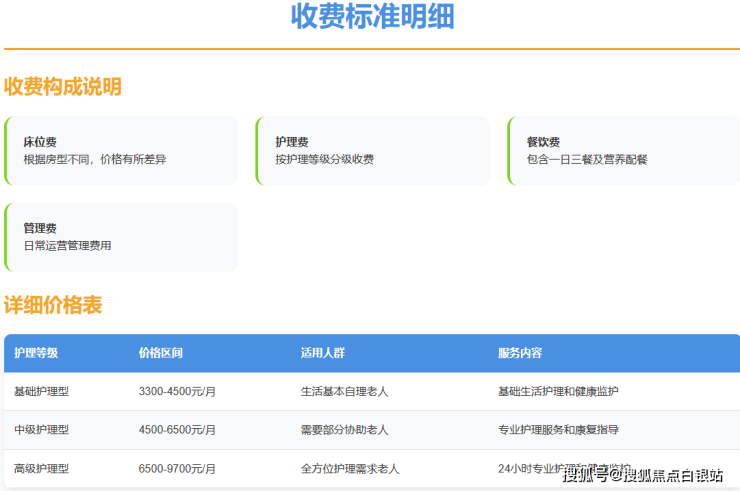
Task: Click the 4500-6500元/月 price cell
Action: [x=177, y=430]
